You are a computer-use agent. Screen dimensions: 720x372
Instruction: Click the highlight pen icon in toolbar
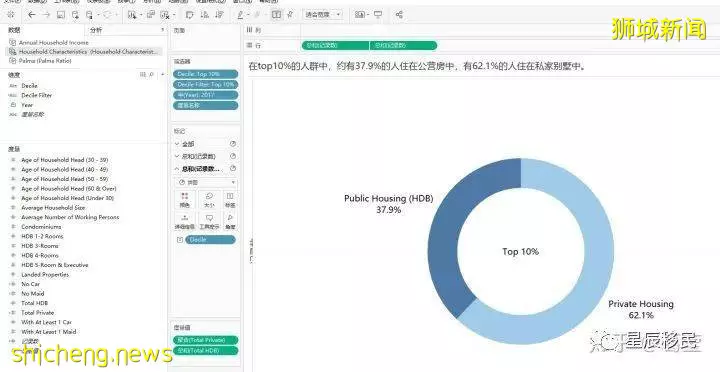(241, 15)
